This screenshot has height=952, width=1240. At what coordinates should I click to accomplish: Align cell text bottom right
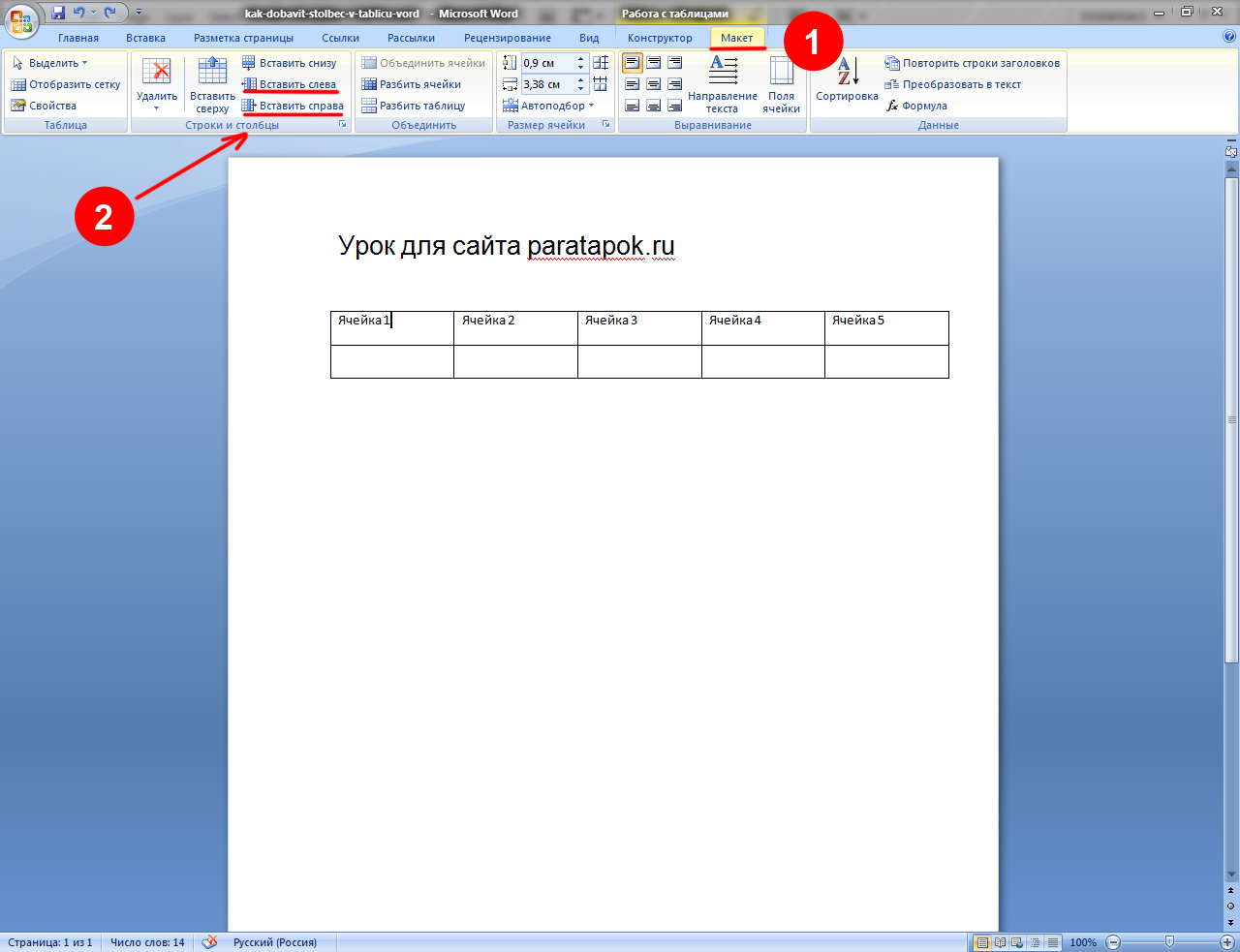pos(675,106)
